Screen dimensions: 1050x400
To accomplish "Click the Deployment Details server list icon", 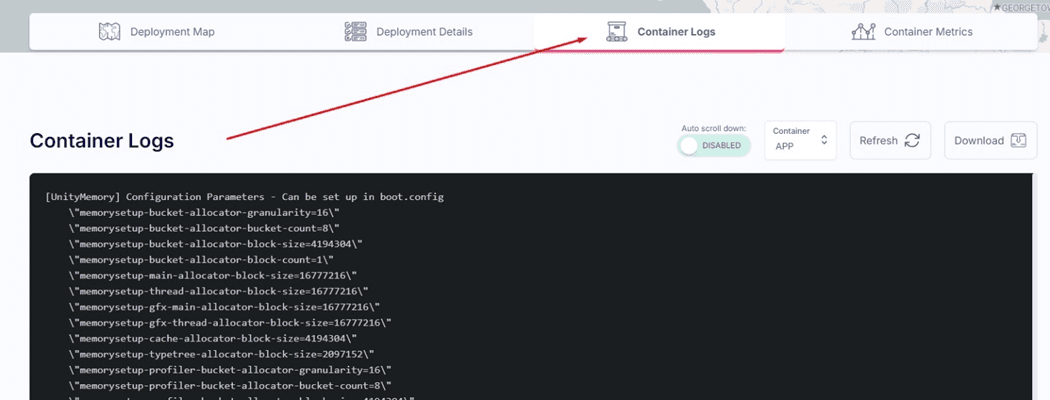I will tap(355, 31).
